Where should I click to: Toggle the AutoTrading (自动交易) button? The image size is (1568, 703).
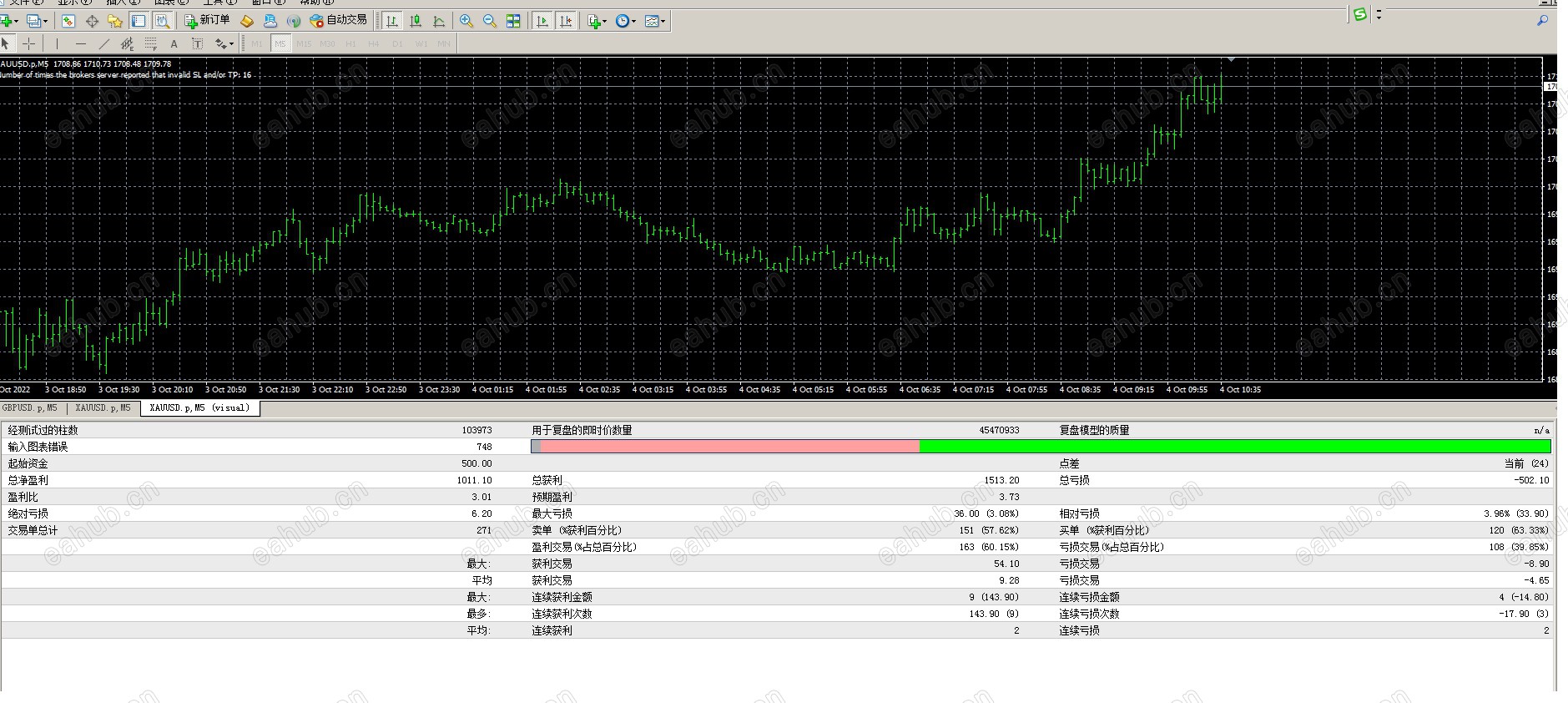click(338, 21)
